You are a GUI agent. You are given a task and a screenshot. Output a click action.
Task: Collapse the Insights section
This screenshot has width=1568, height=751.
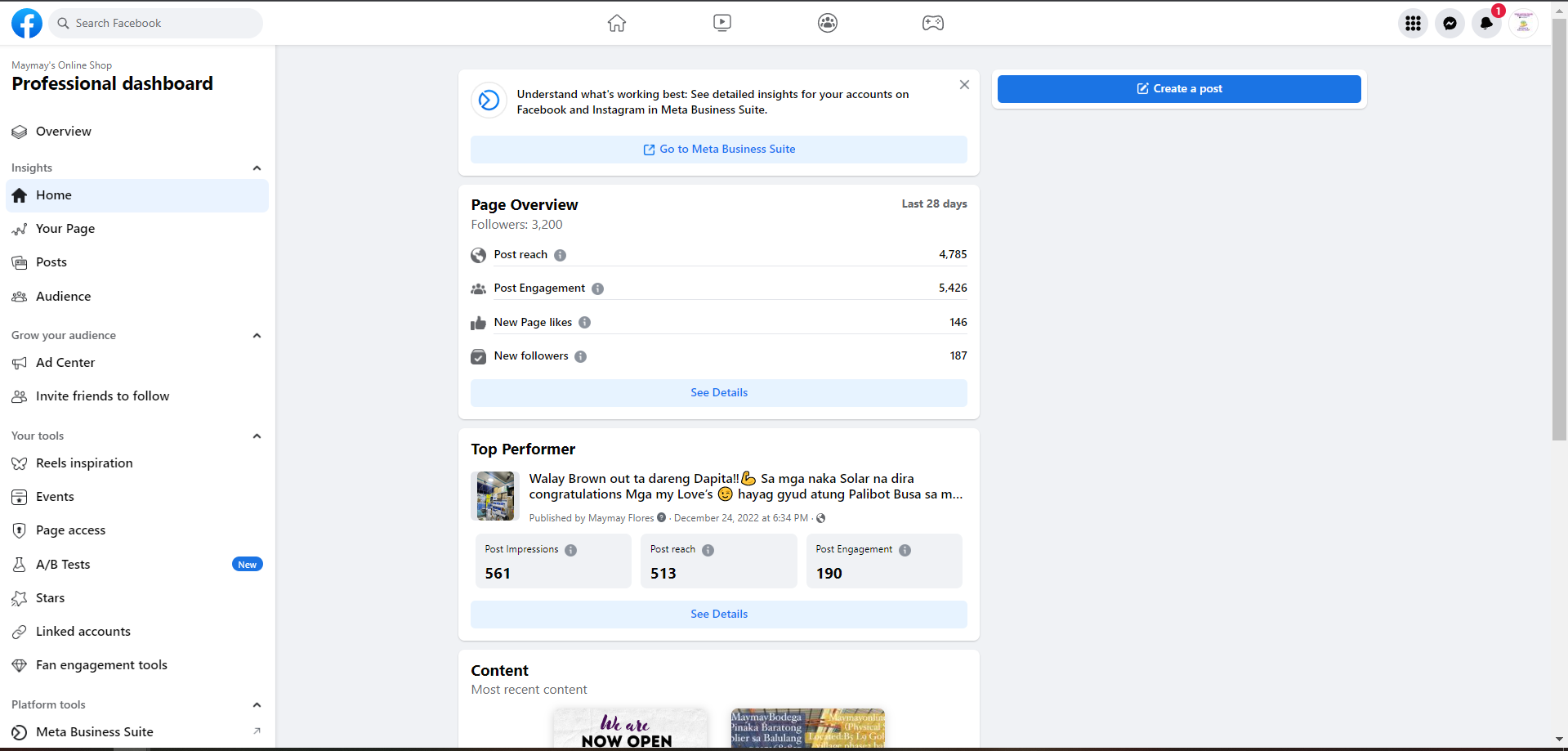coord(257,168)
